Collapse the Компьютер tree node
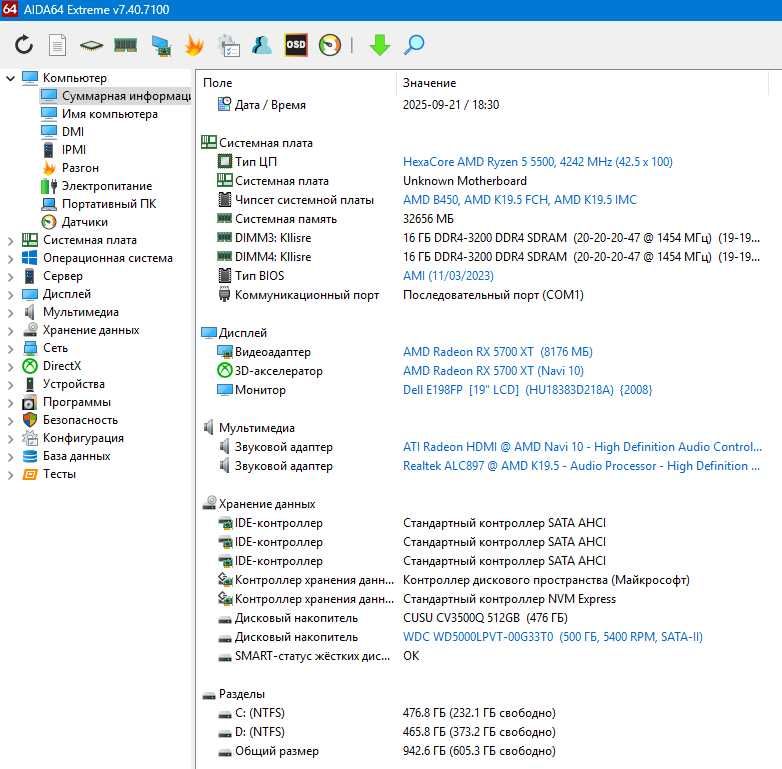782x769 pixels. click(10, 78)
